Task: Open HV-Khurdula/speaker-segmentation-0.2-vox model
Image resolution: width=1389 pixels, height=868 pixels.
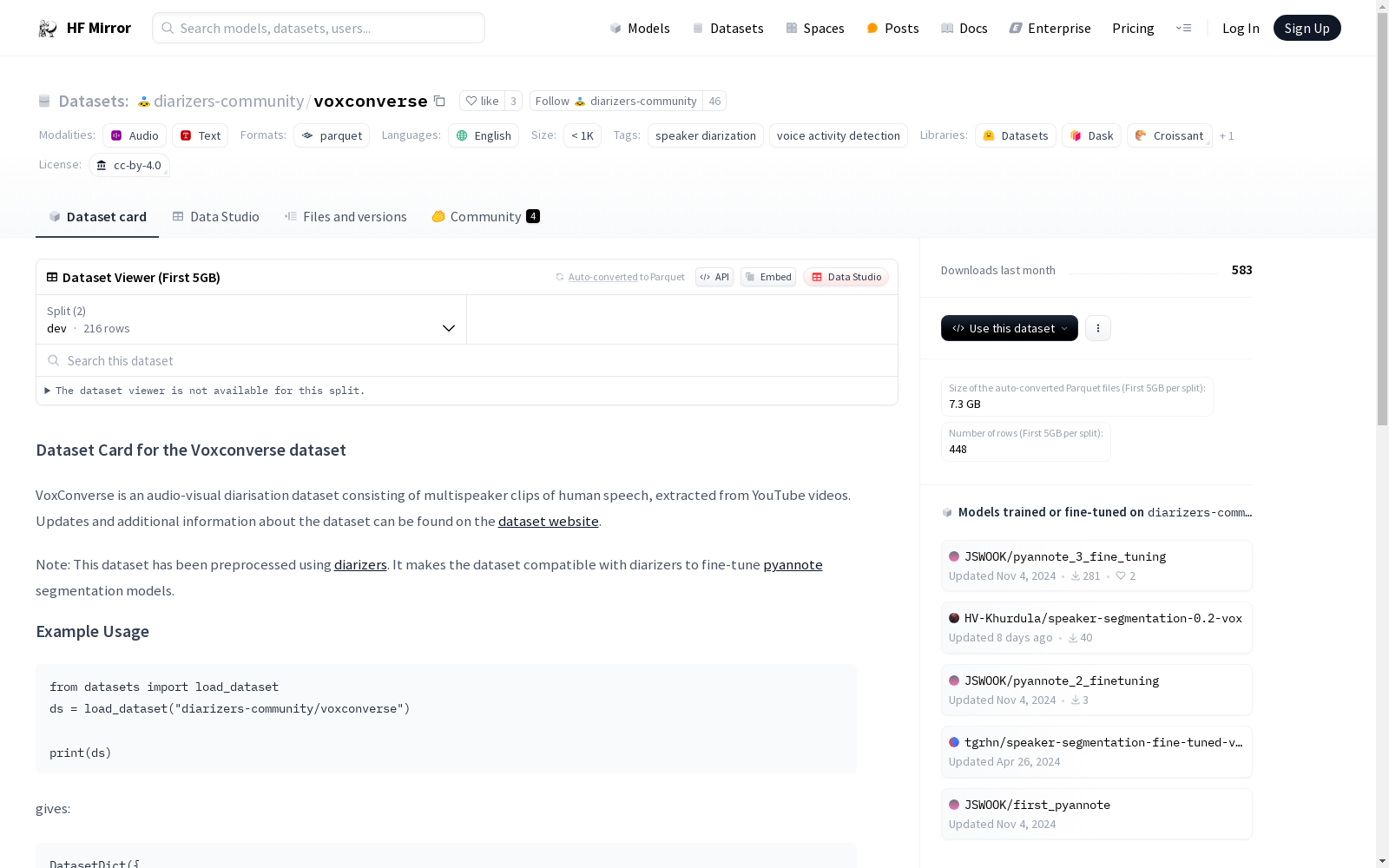Action: (x=1096, y=628)
